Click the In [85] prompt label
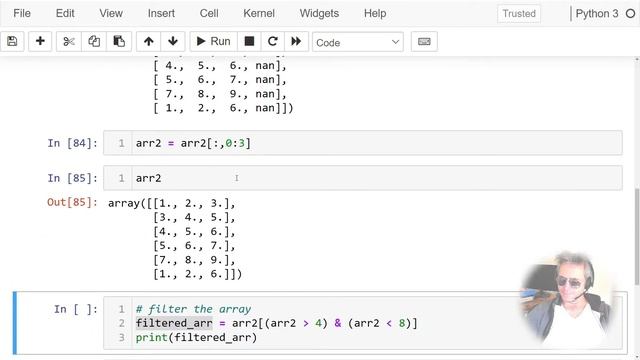This screenshot has width=640, height=360. point(72,178)
